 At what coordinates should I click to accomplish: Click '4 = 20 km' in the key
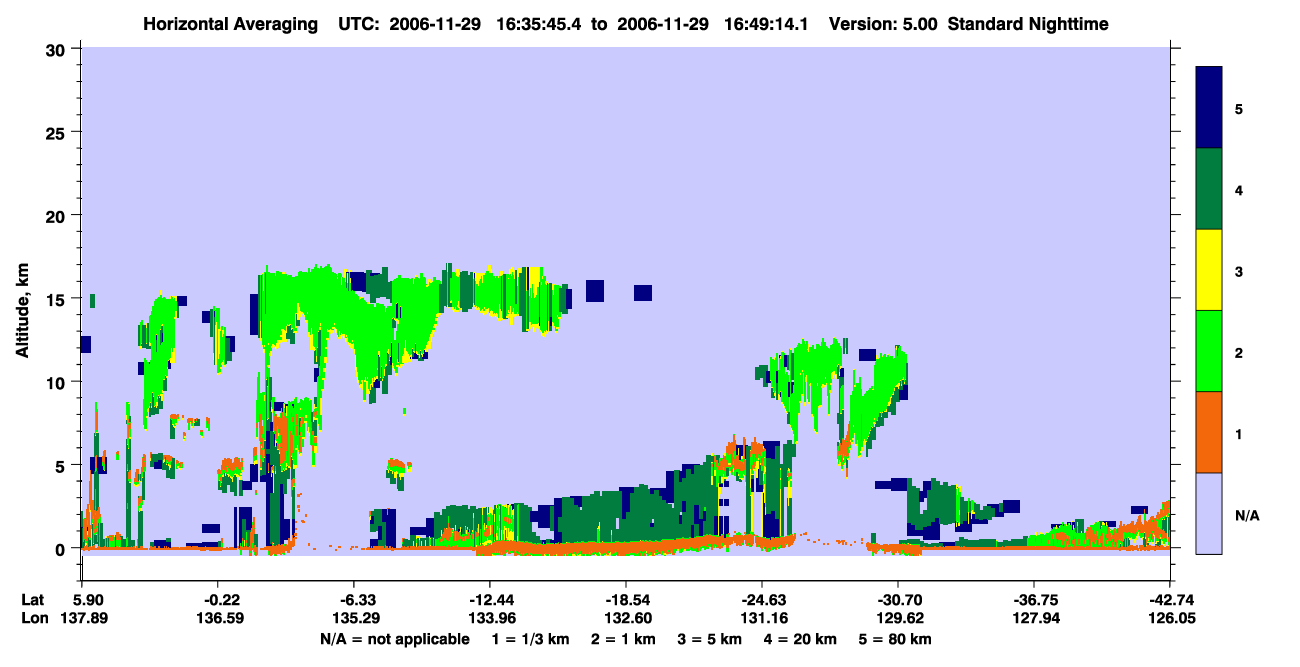coord(800,639)
